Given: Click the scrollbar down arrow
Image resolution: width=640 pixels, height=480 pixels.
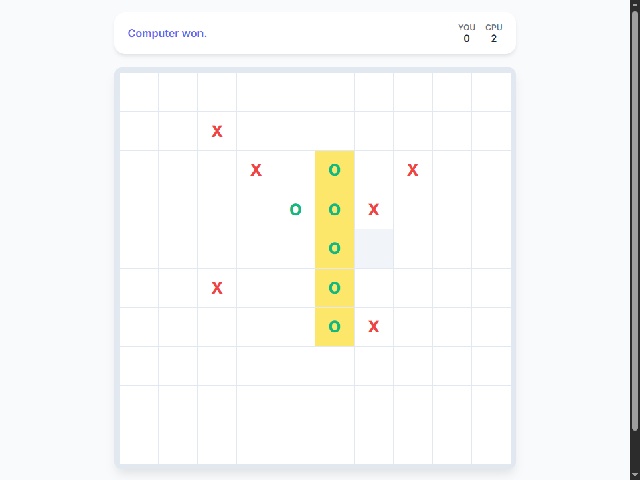Looking at the screenshot, I should click(635, 473).
